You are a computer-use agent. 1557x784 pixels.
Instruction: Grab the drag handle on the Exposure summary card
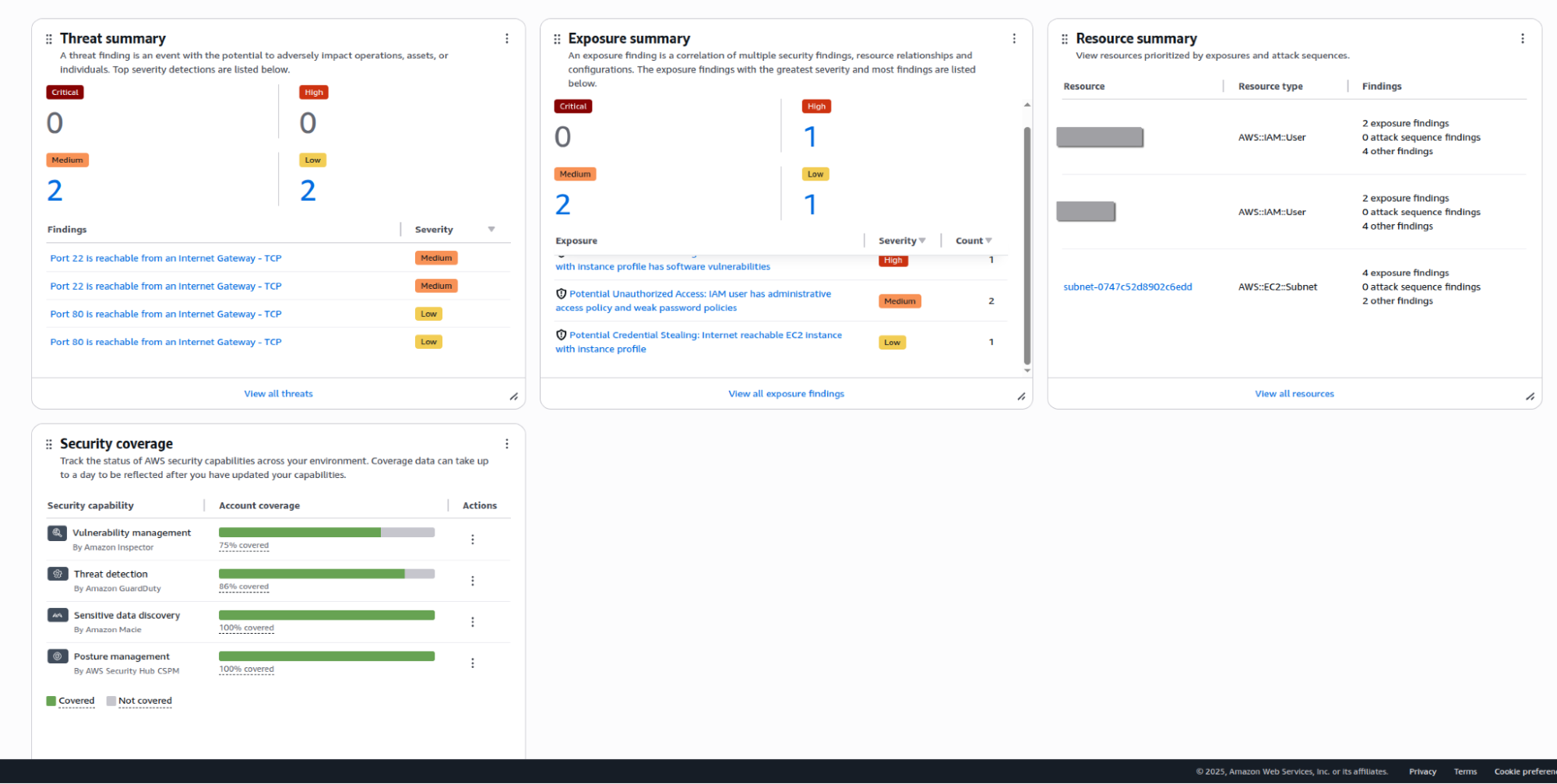coord(556,37)
